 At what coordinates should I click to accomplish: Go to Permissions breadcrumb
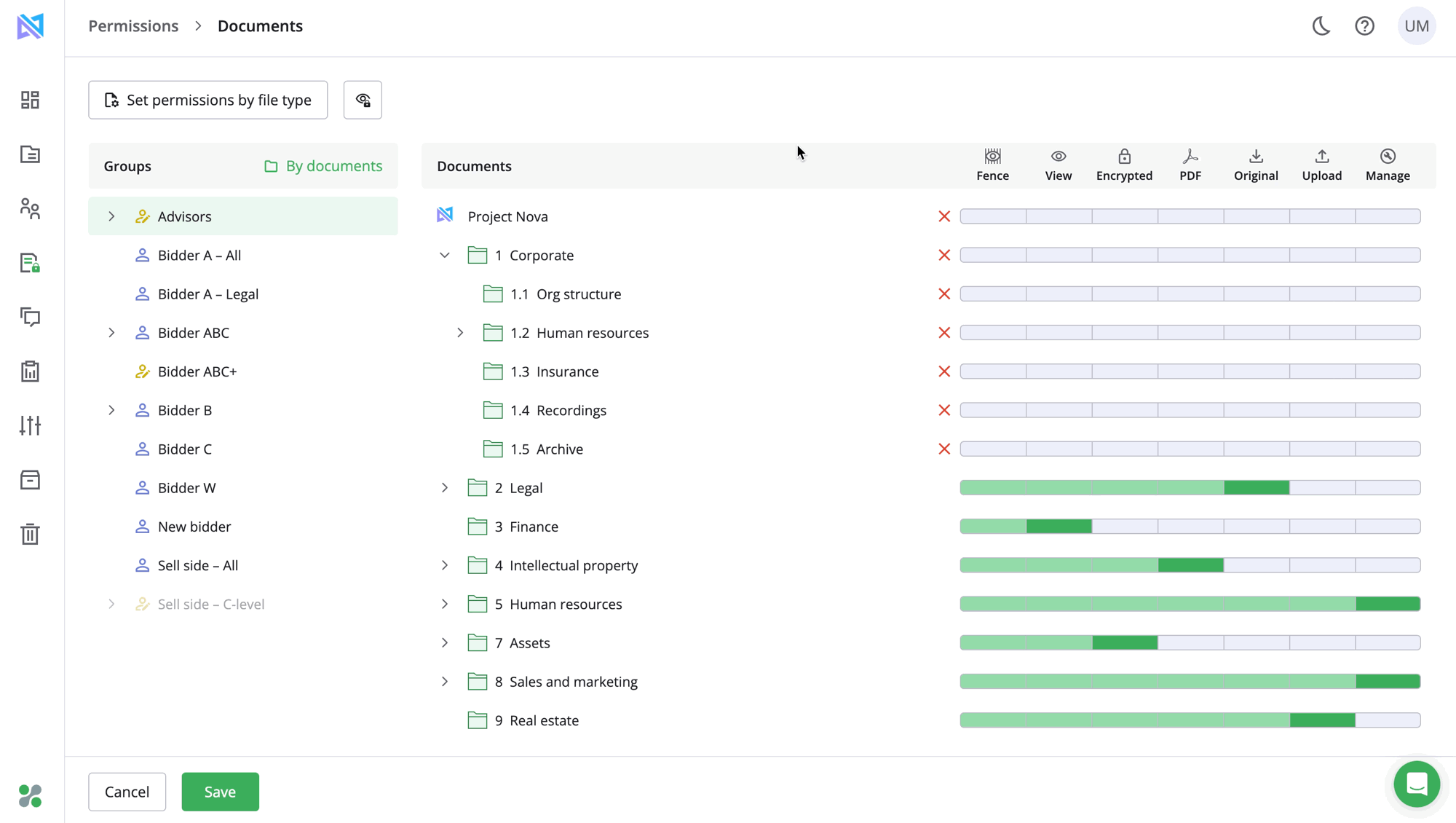[133, 26]
